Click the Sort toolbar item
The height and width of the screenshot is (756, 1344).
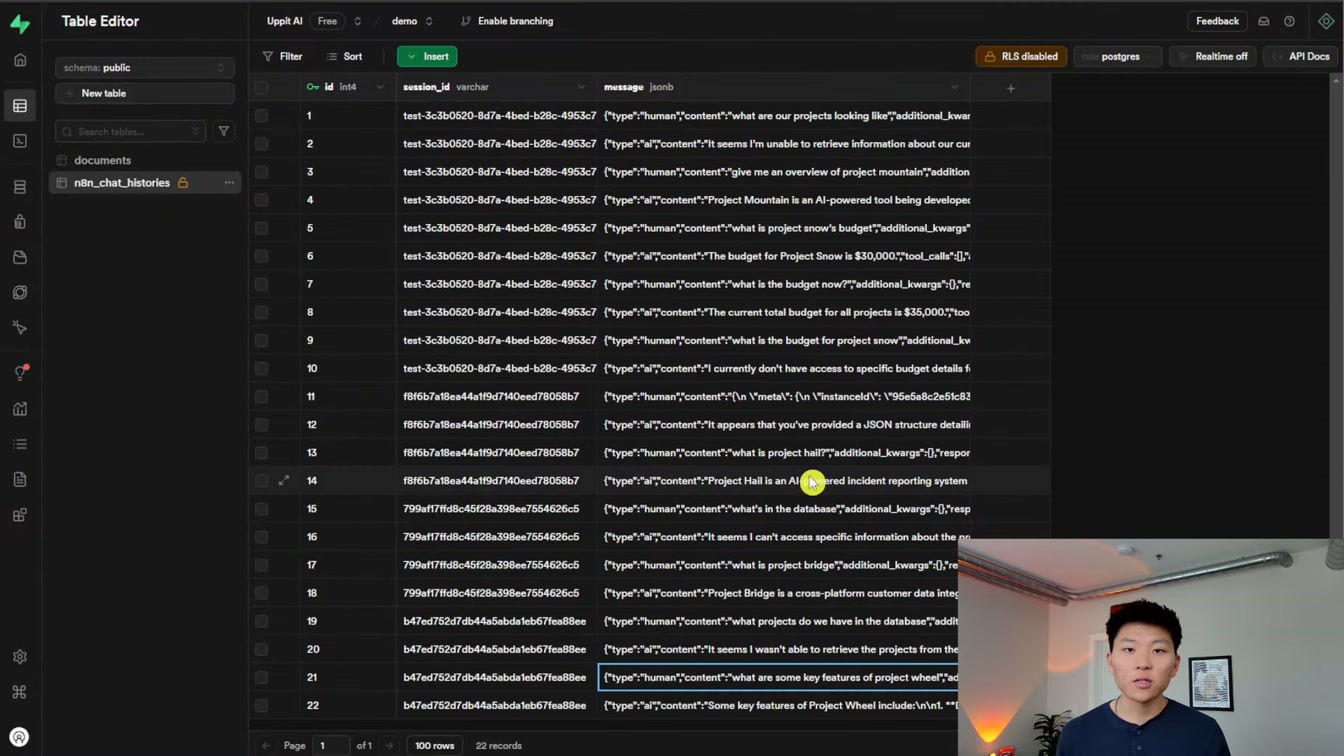(x=345, y=57)
